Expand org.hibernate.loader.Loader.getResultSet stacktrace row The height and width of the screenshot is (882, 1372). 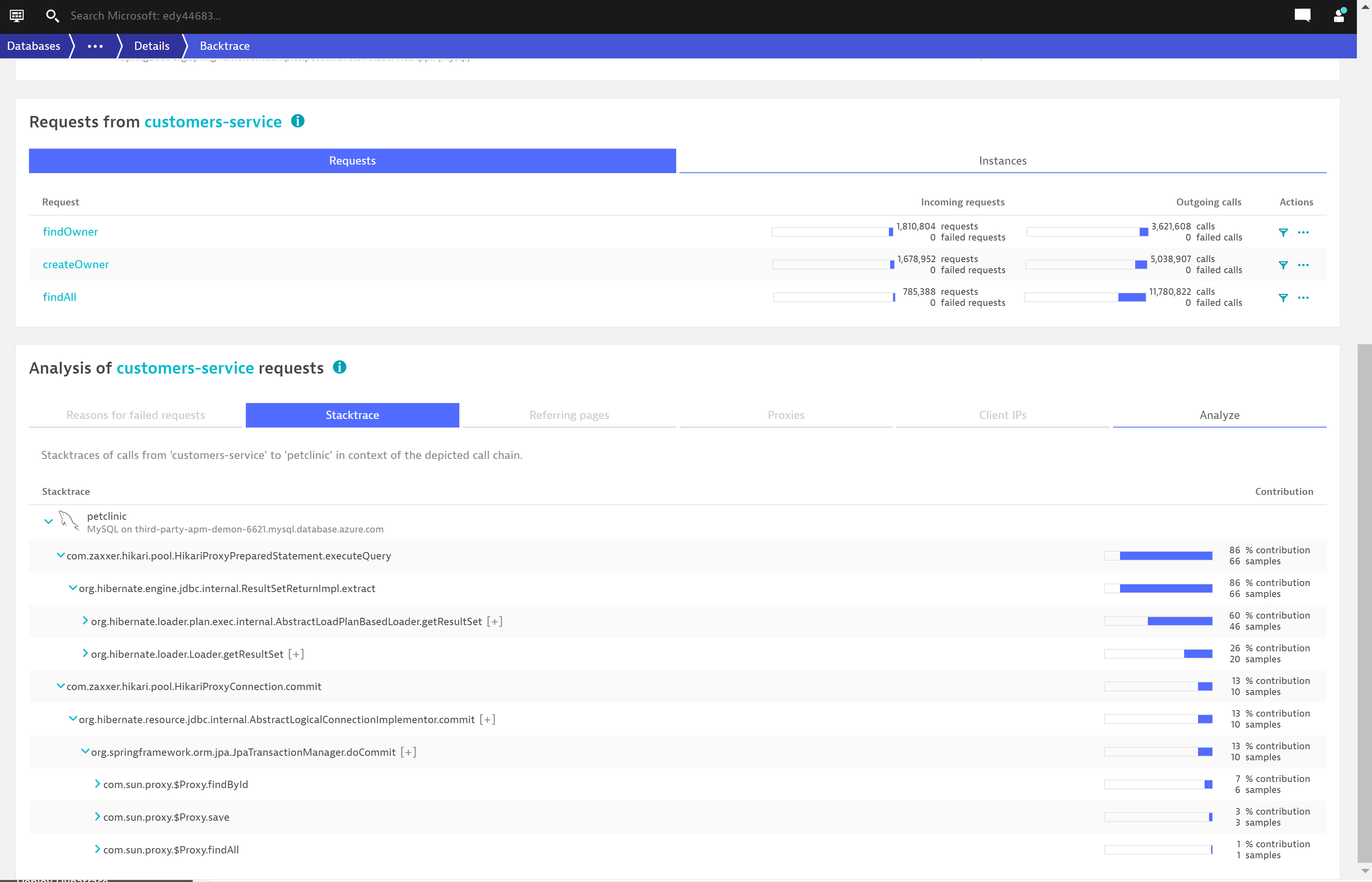pos(85,653)
